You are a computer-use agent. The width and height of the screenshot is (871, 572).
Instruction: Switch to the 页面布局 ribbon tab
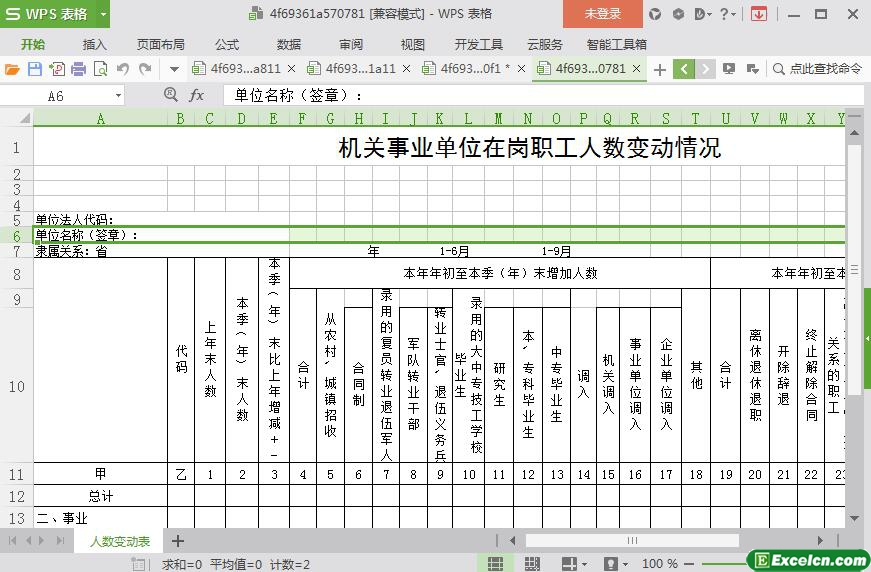161,44
